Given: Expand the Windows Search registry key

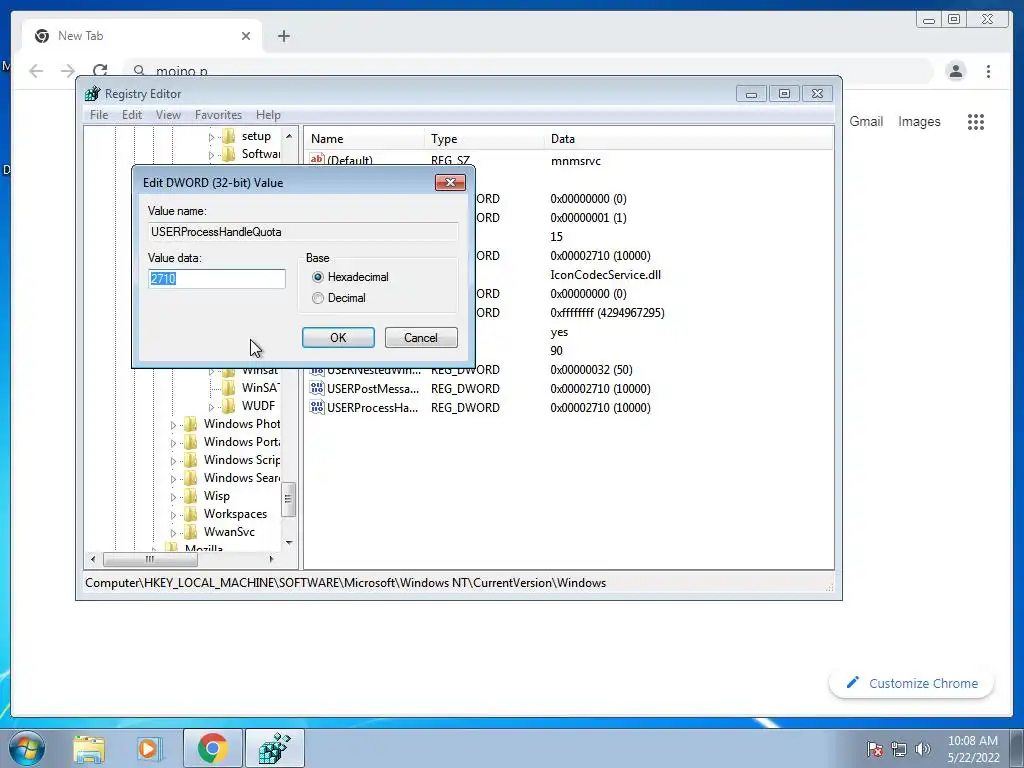Looking at the screenshot, I should pyautogui.click(x=173, y=479).
